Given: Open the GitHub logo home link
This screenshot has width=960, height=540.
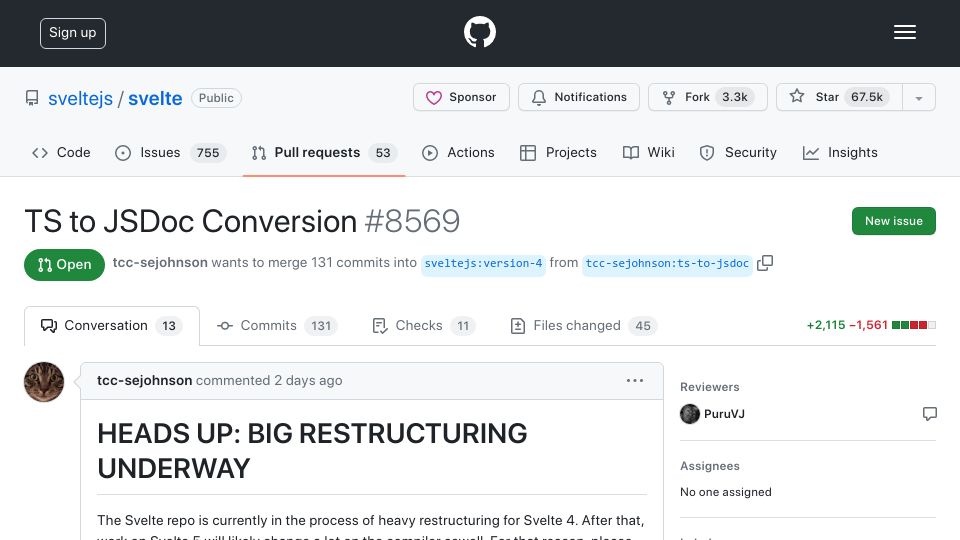Looking at the screenshot, I should (x=479, y=32).
